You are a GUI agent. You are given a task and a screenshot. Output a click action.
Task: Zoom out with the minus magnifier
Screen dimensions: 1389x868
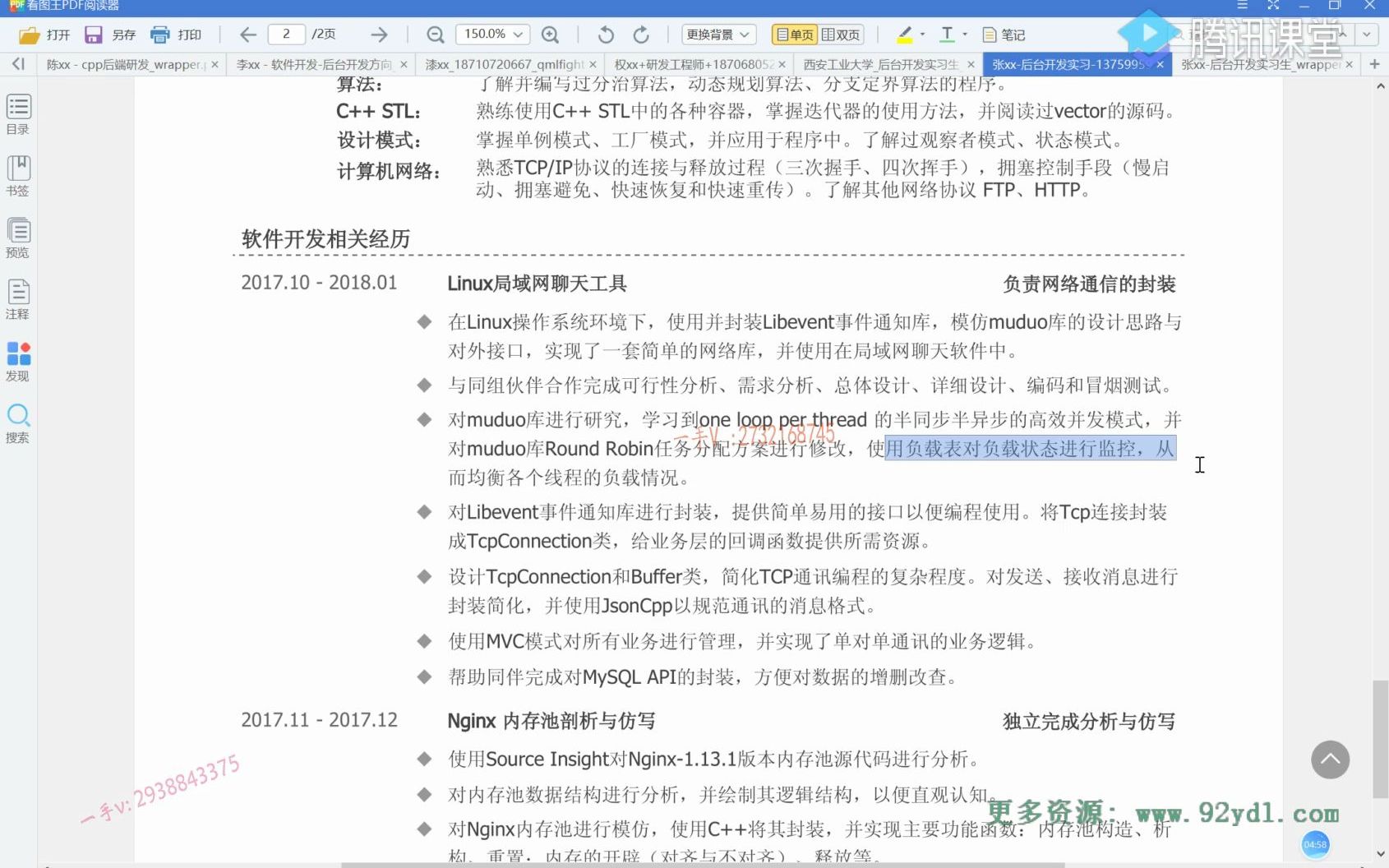pos(436,35)
